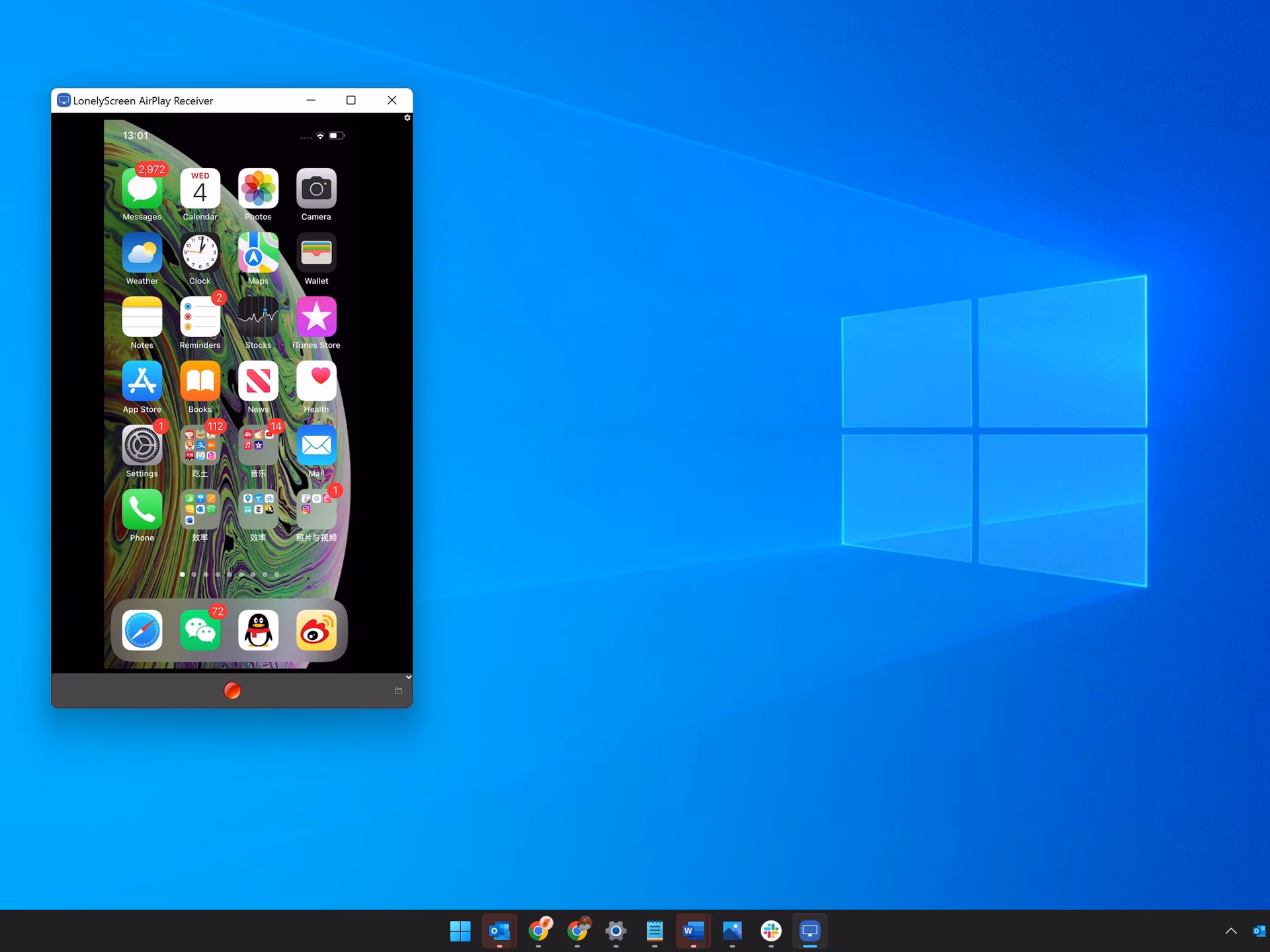Viewport: 1270px width, 952px height.
Task: Select the Weather app icon
Action: tap(142, 254)
